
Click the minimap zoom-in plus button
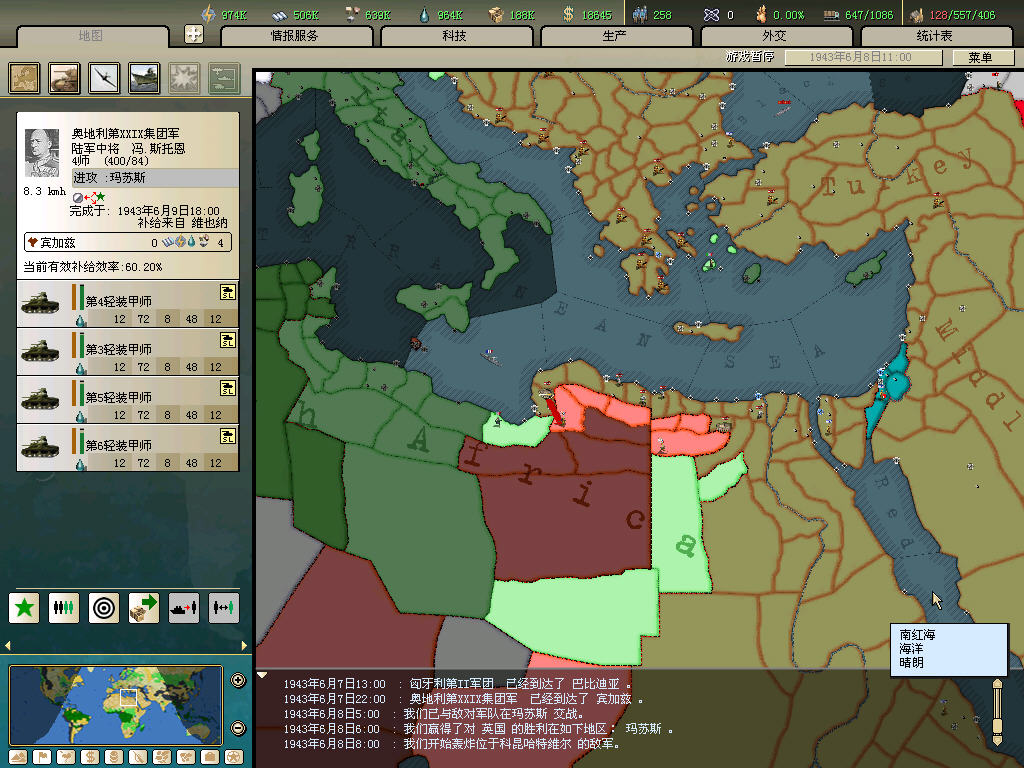click(x=238, y=681)
